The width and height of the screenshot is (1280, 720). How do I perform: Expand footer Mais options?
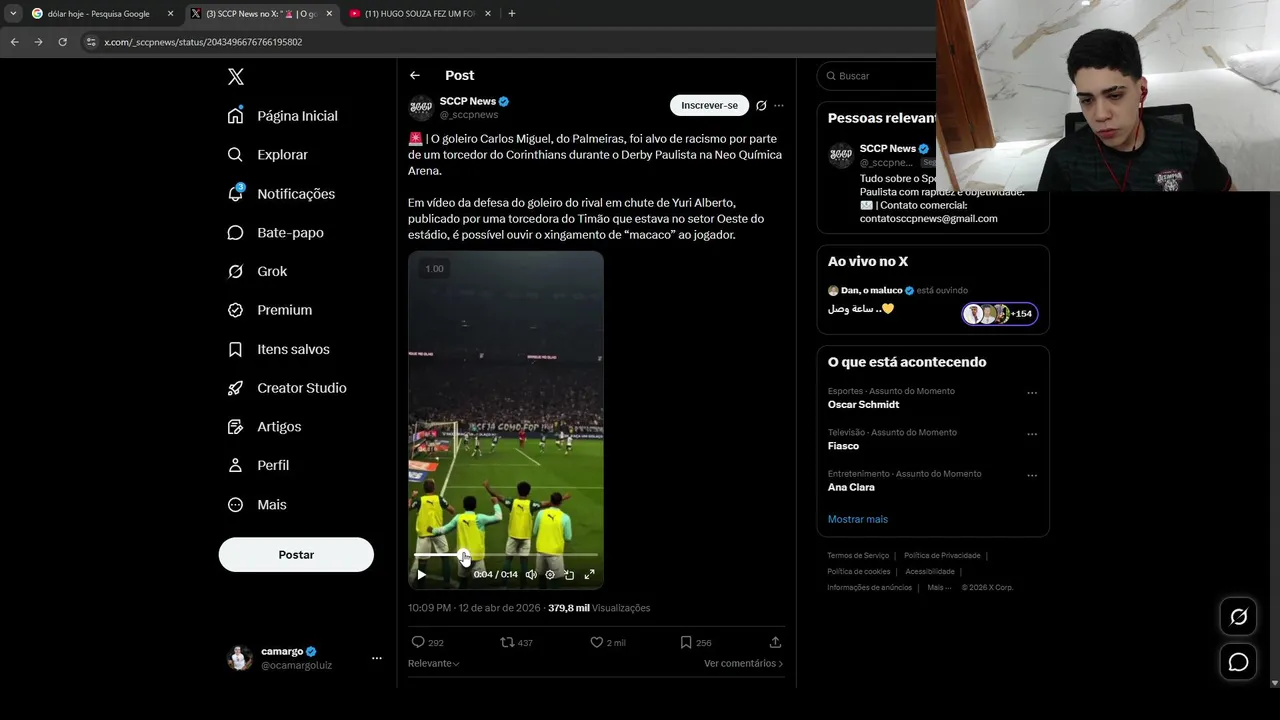[x=937, y=588]
